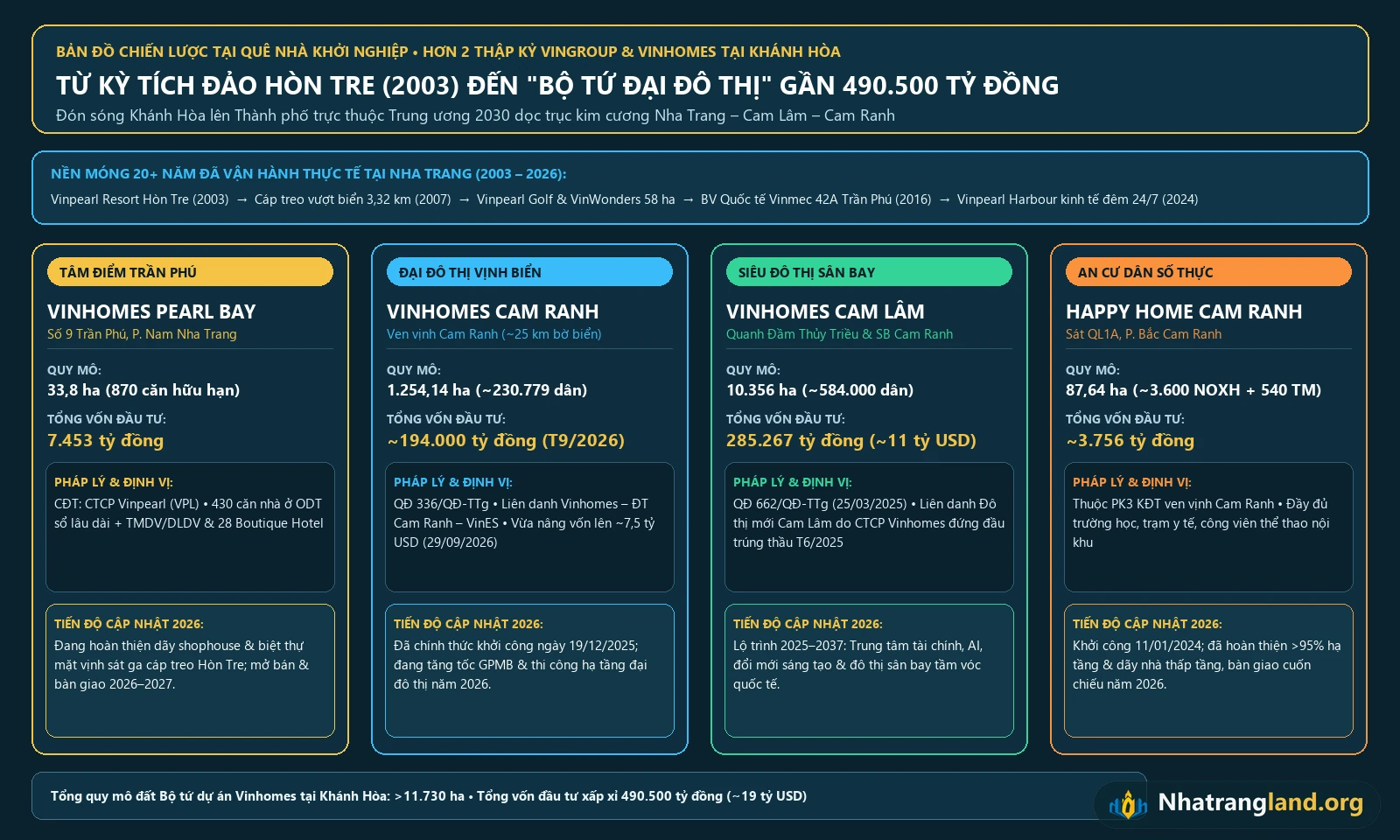Viewport: 1400px width, 840px height.
Task: Click '87,64 ha (~3.600 NOXH + 540 TM)'
Action: pos(1193,390)
